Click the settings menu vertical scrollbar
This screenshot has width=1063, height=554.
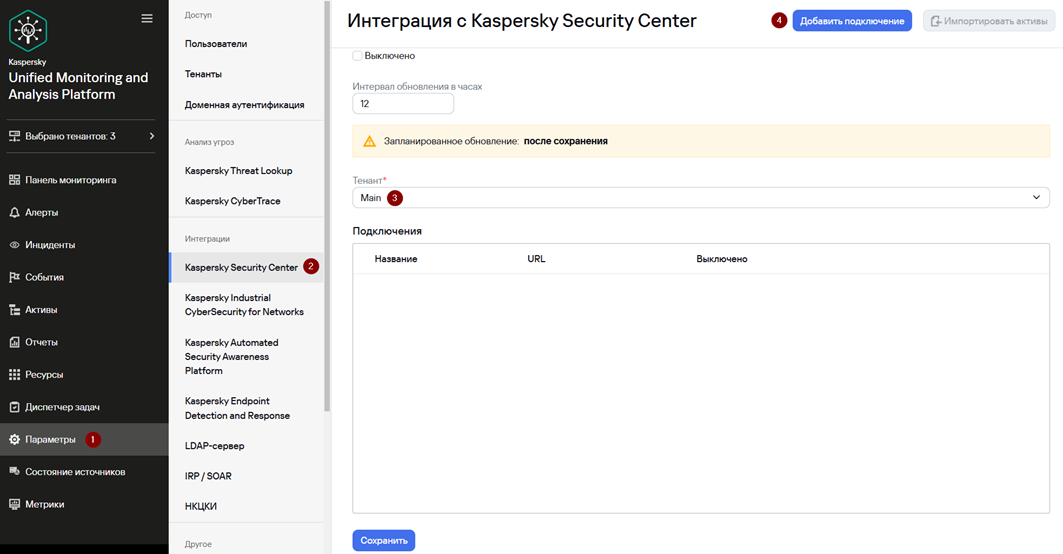pyautogui.click(x=327, y=206)
